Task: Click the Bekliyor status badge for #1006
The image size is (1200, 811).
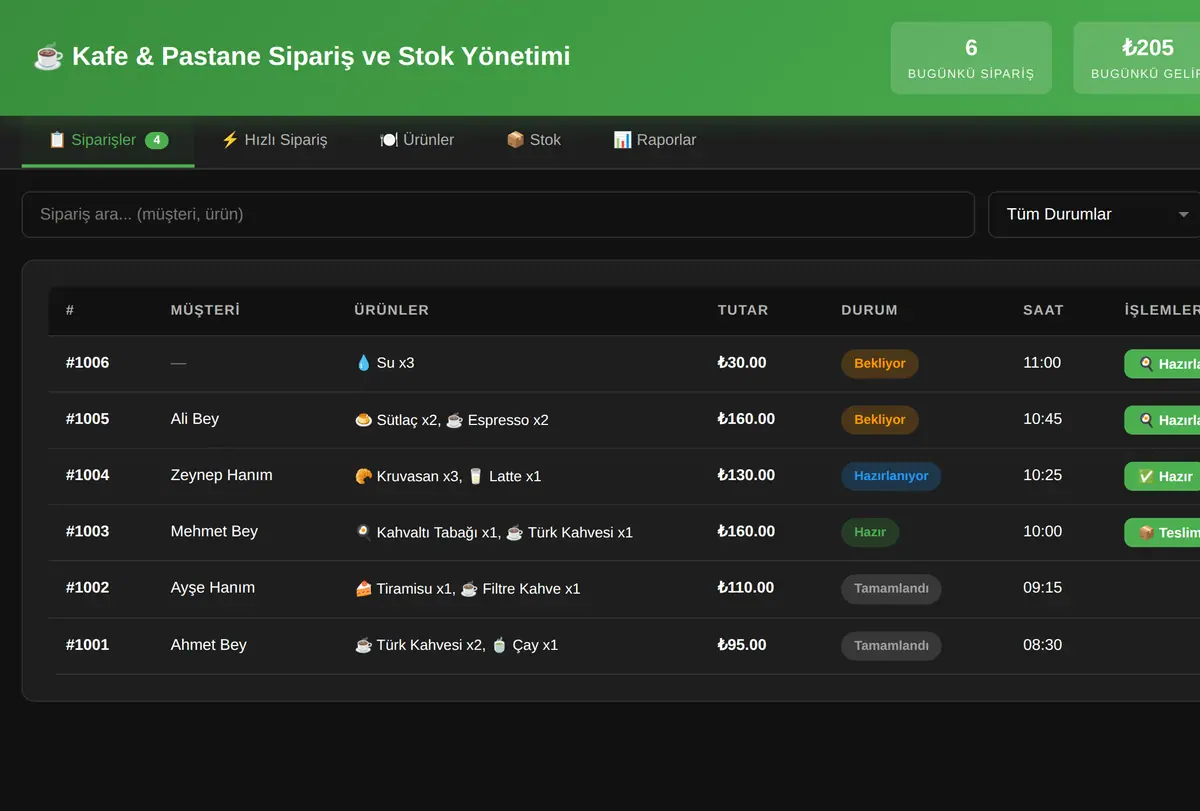Action: pyautogui.click(x=880, y=363)
